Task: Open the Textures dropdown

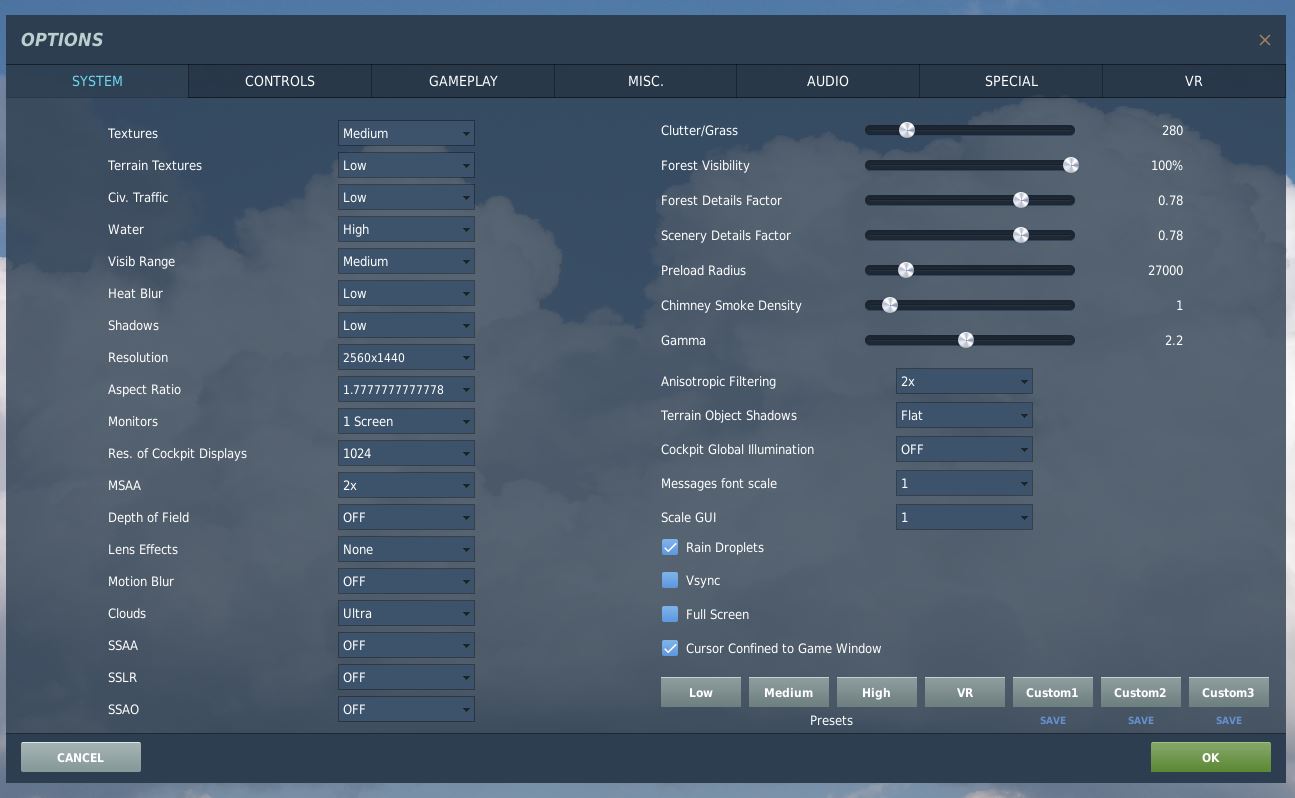Action: tap(406, 133)
